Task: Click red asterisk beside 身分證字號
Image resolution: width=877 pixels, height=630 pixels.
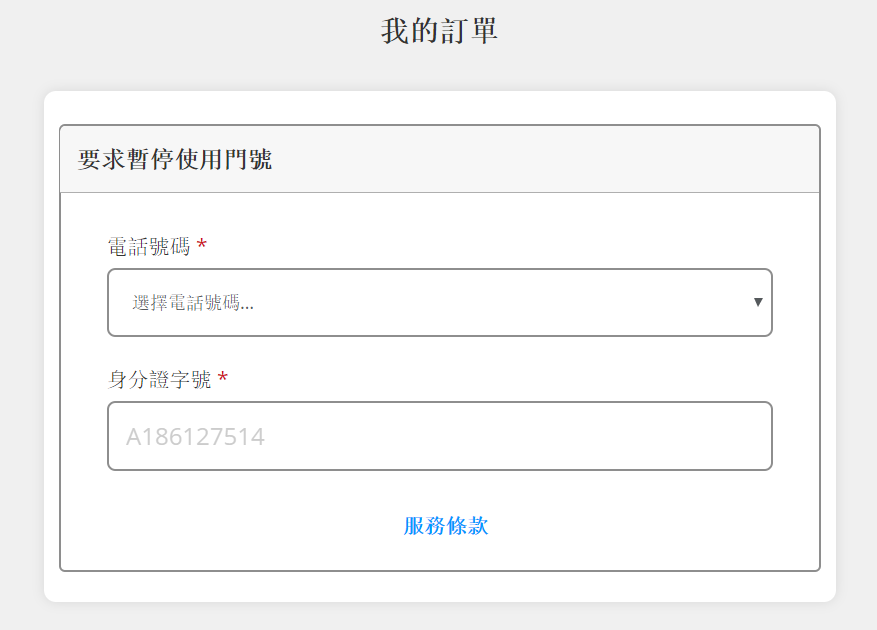Action: coord(223,378)
